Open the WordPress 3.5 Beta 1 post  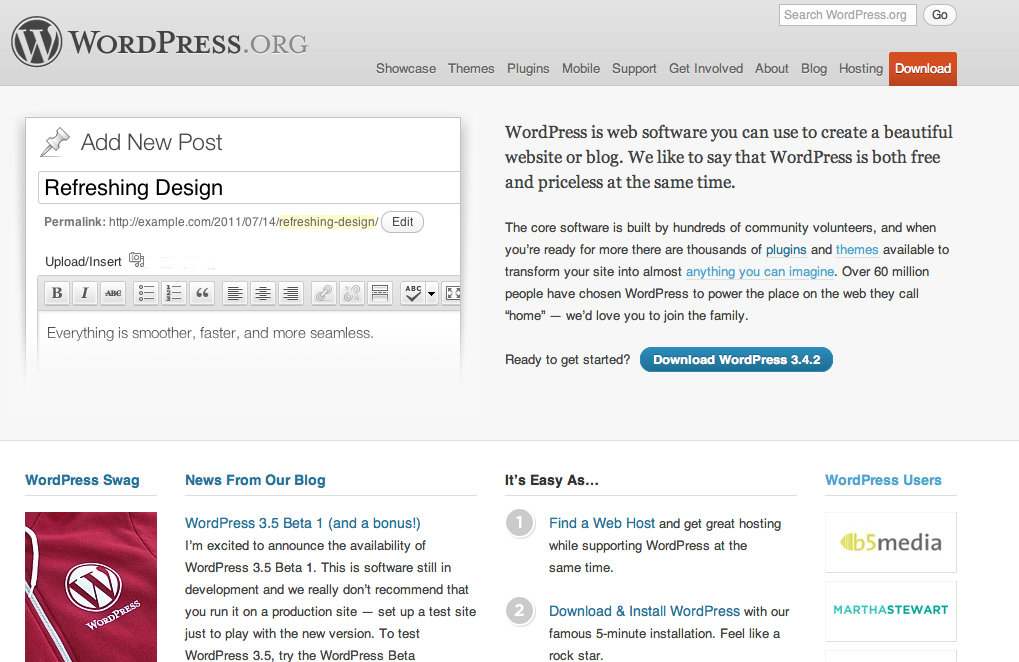pyautogui.click(x=303, y=523)
